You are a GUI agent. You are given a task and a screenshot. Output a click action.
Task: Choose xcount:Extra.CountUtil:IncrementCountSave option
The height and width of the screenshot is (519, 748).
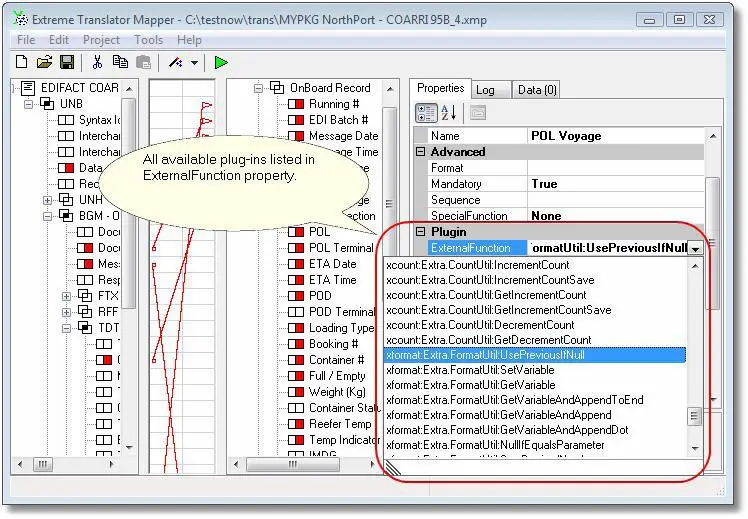pyautogui.click(x=534, y=280)
